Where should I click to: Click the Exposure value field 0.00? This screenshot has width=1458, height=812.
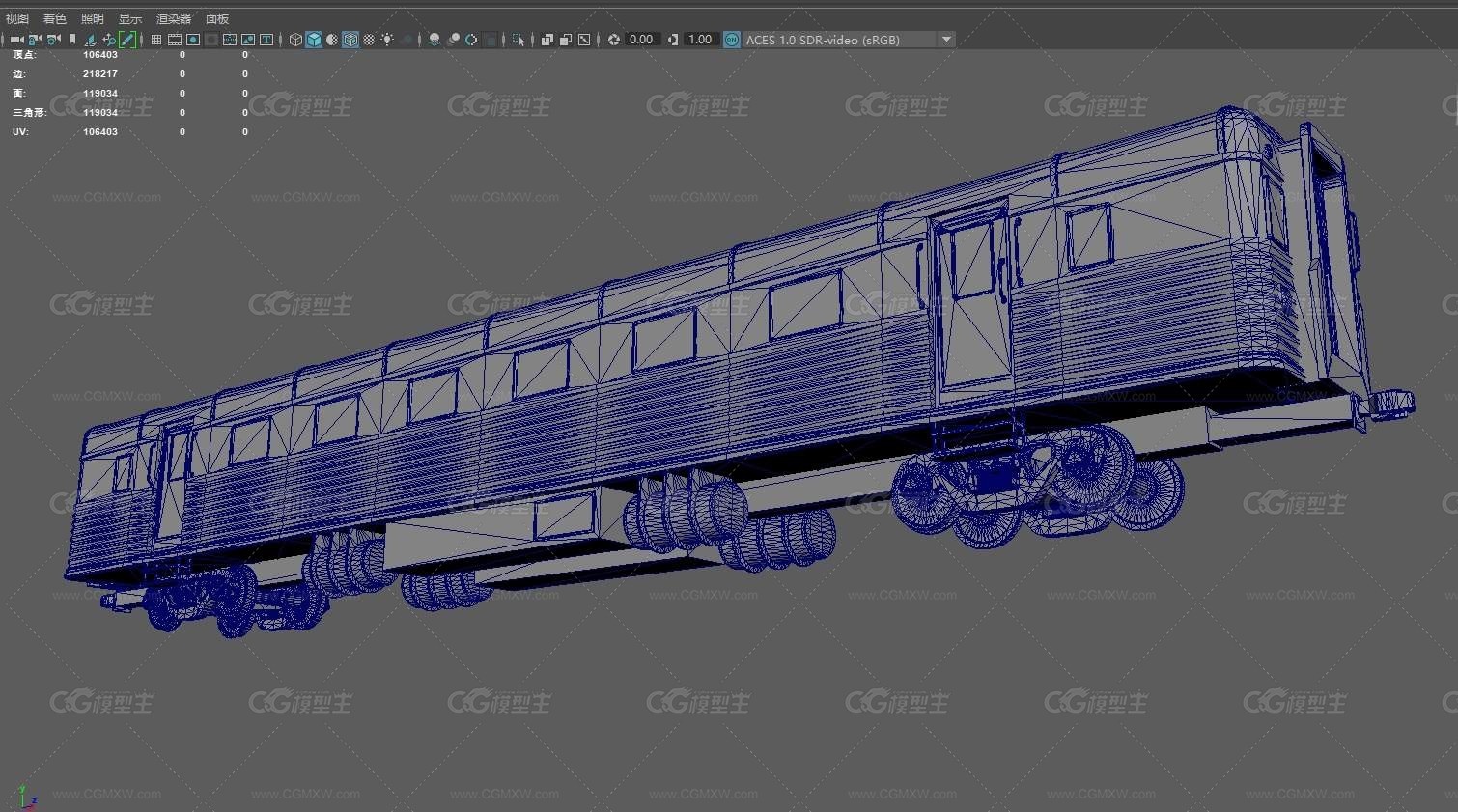click(x=642, y=40)
